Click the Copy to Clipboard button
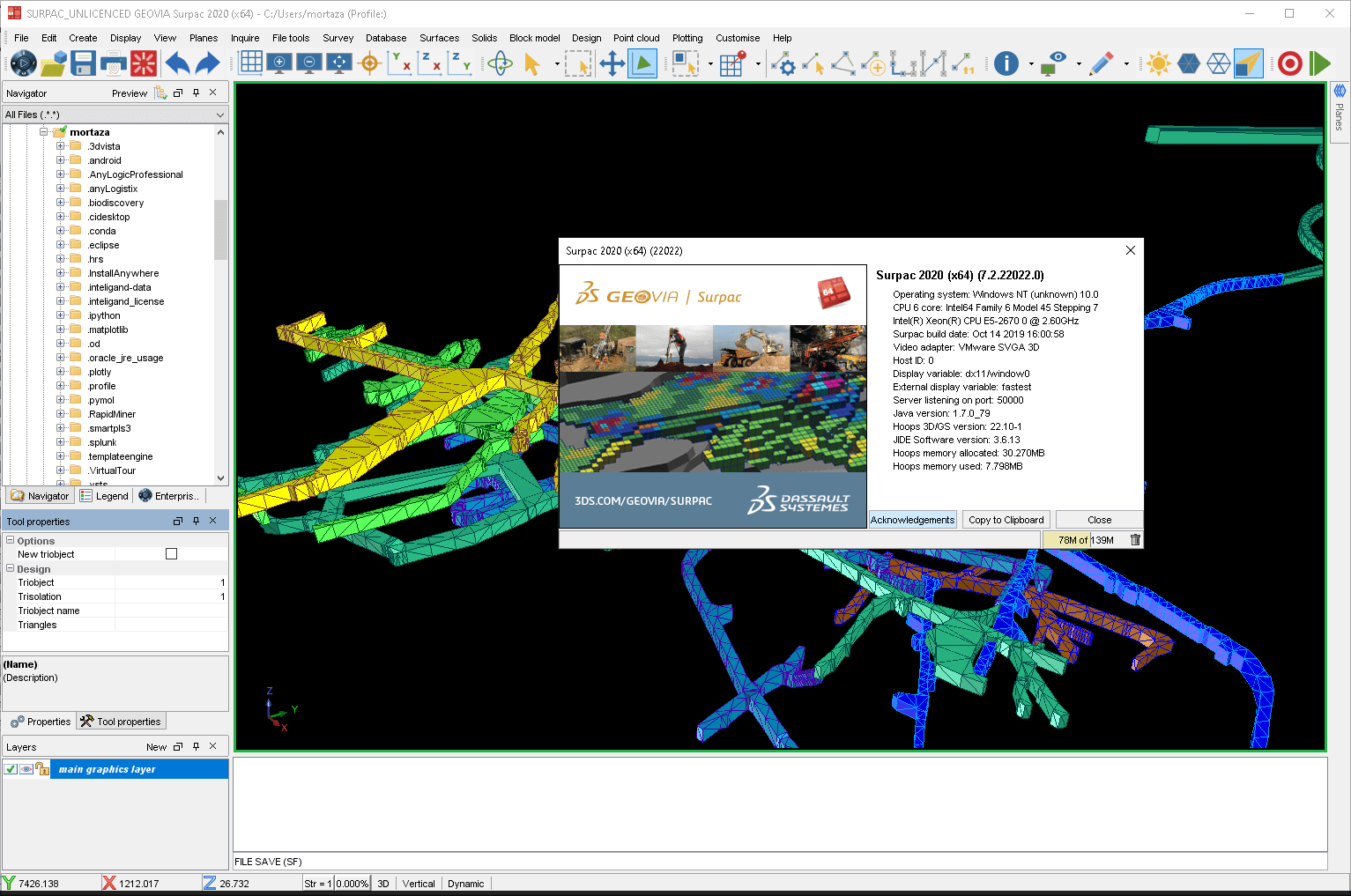Screen dimensions: 1351x896 (1006, 520)
